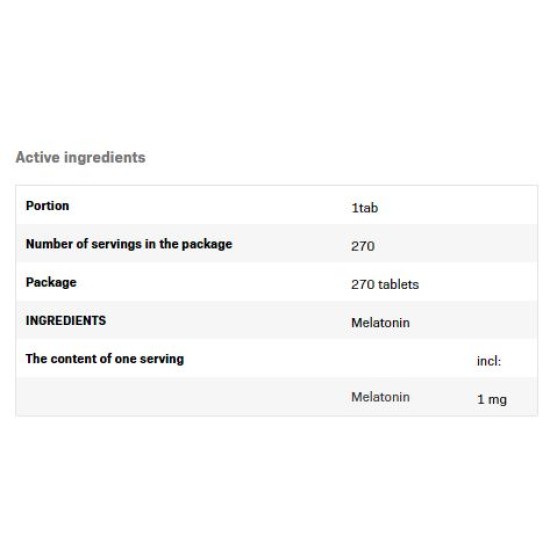Select the INGREDIENTS row label

(x=66, y=321)
